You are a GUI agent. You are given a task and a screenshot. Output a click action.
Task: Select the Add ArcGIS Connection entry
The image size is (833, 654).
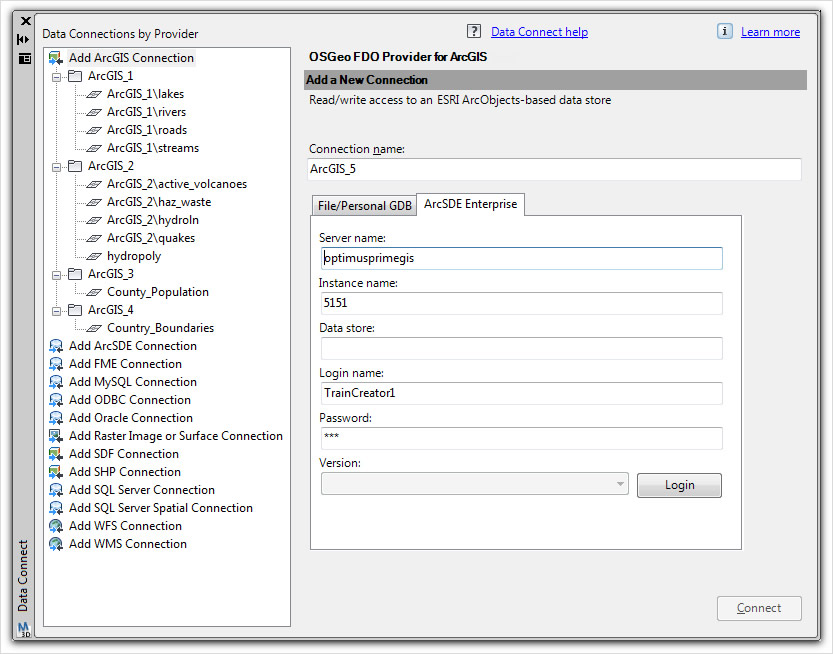coord(131,58)
